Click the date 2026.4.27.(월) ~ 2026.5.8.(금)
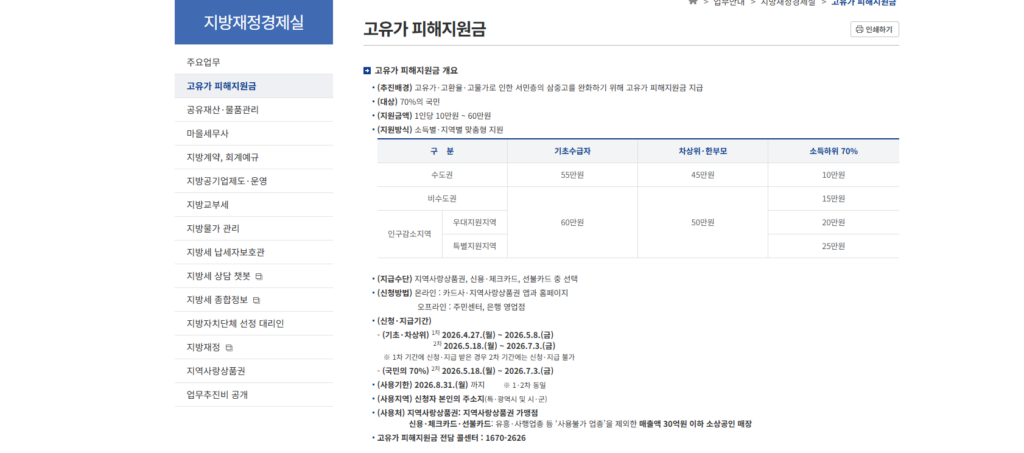 coord(498,336)
